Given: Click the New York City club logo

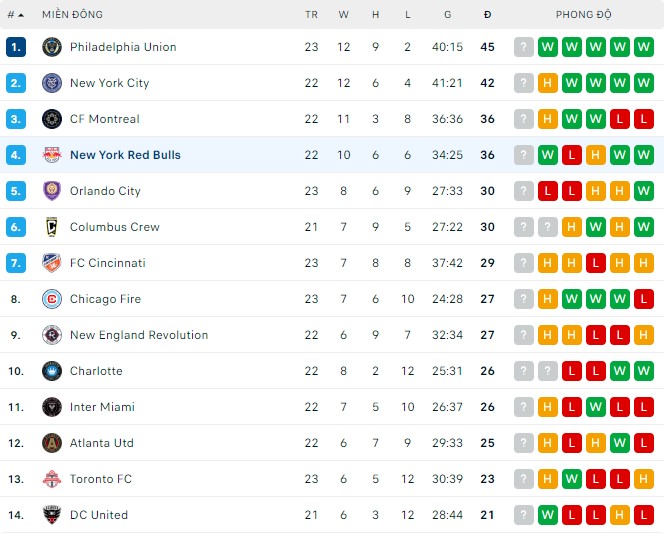Looking at the screenshot, I should [x=52, y=83].
